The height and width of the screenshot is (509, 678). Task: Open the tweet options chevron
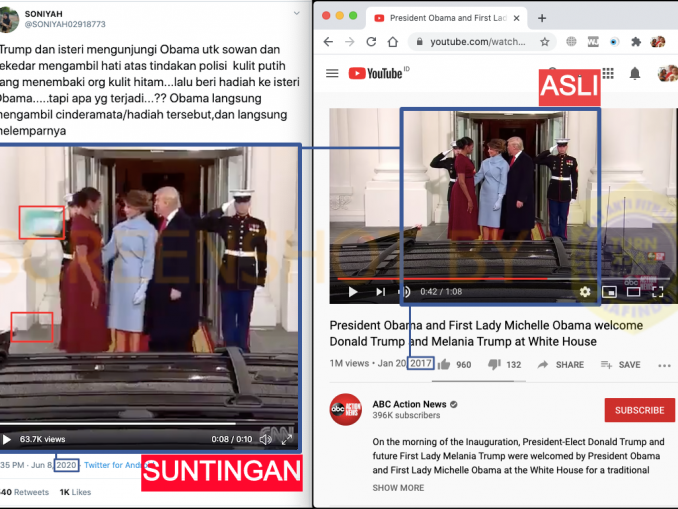coord(297,13)
